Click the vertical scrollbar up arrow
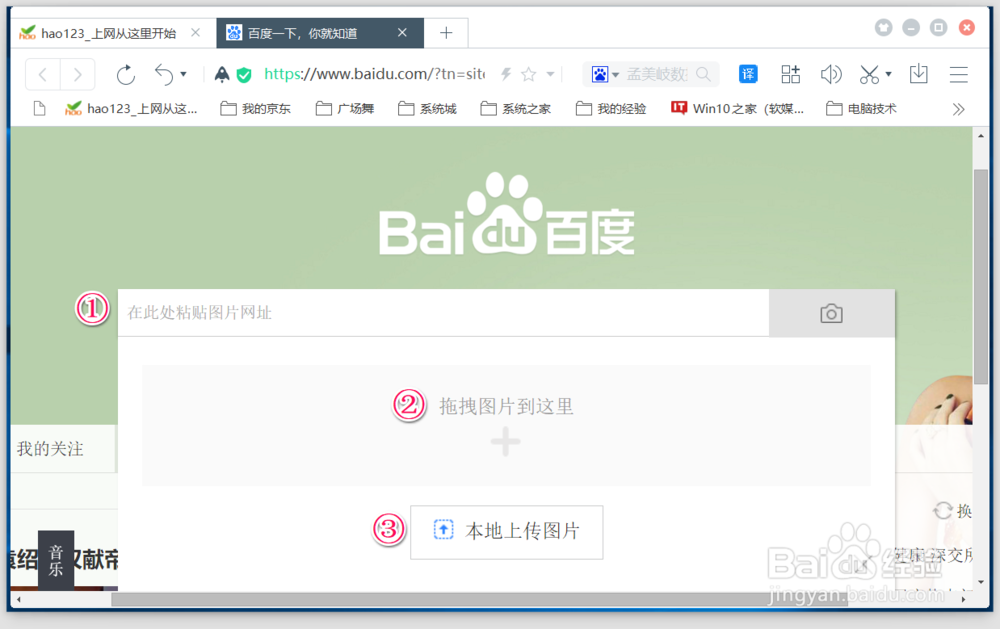This screenshot has width=1000, height=629. point(981,136)
